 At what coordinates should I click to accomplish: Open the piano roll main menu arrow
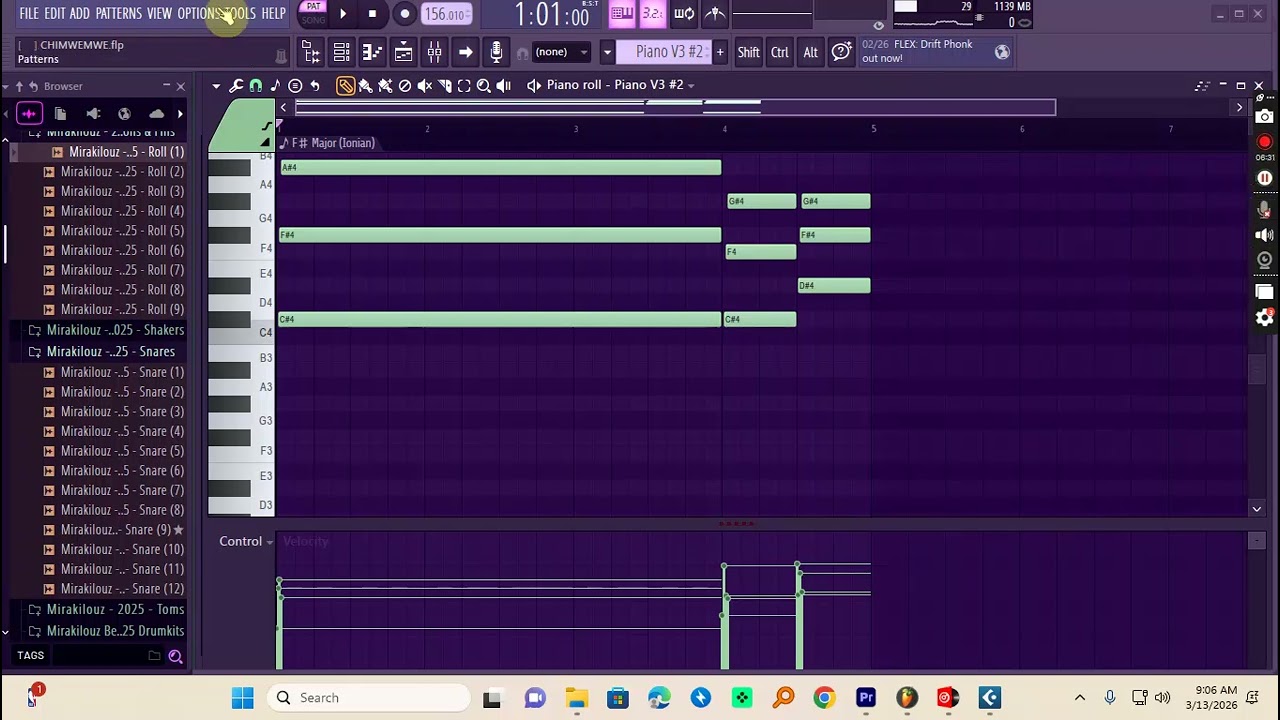click(x=216, y=86)
